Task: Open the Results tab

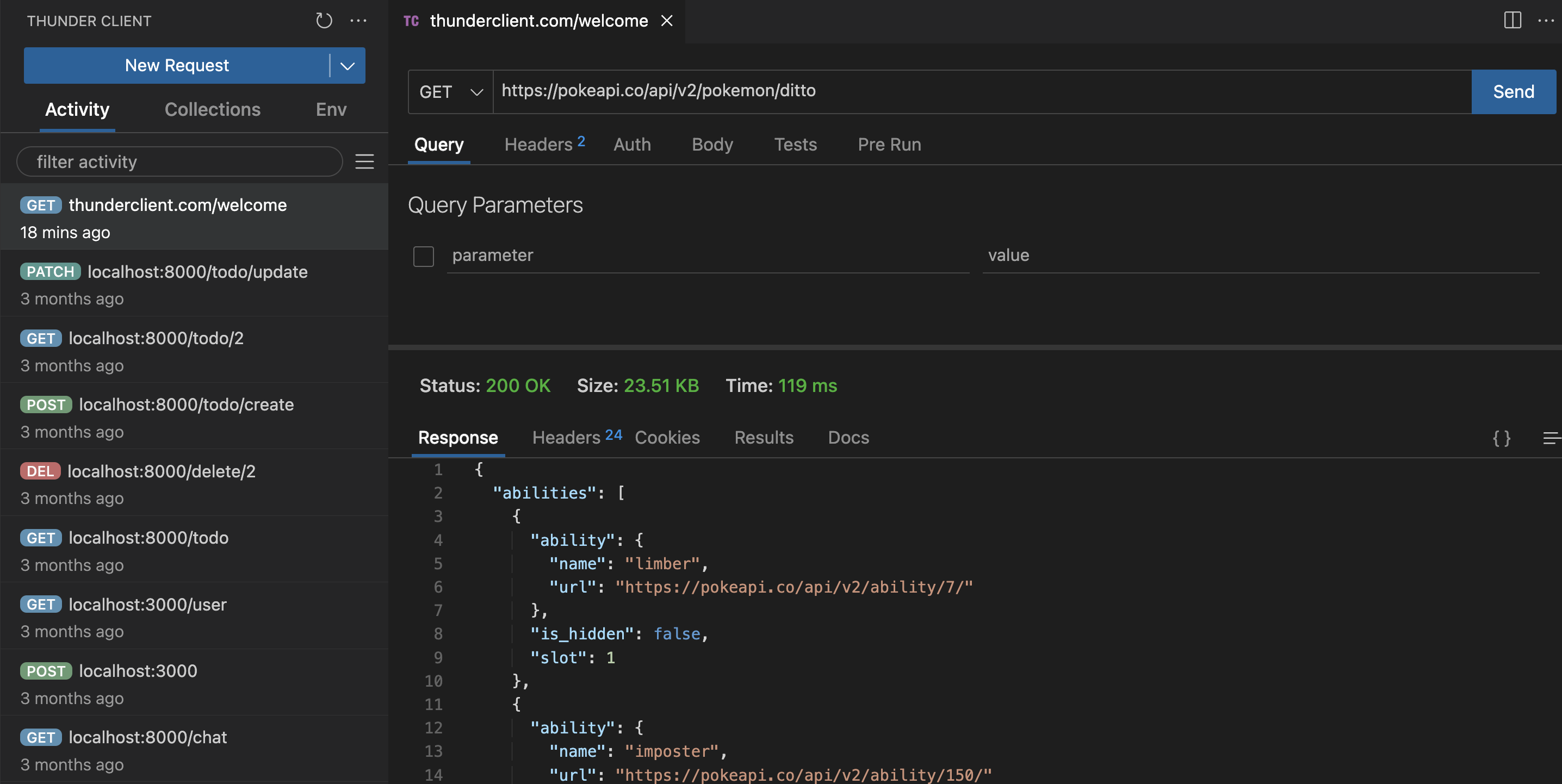Action: pos(764,438)
